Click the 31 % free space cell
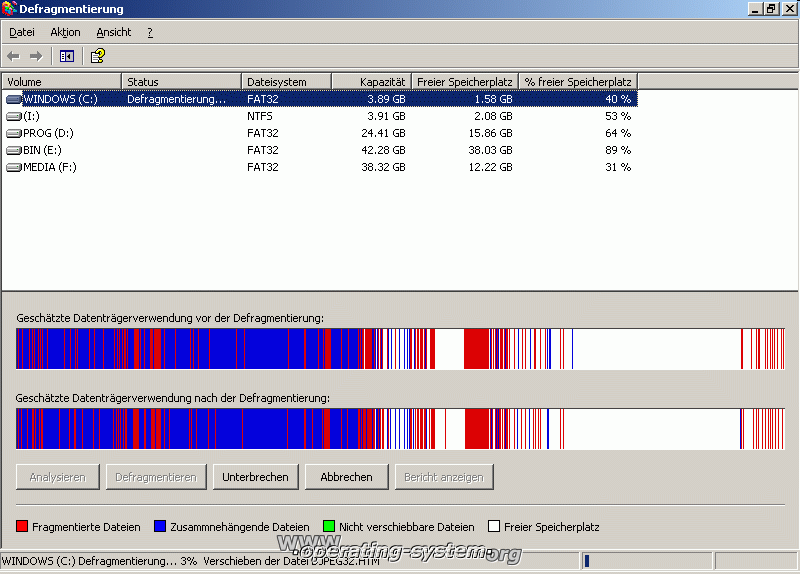 (618, 167)
